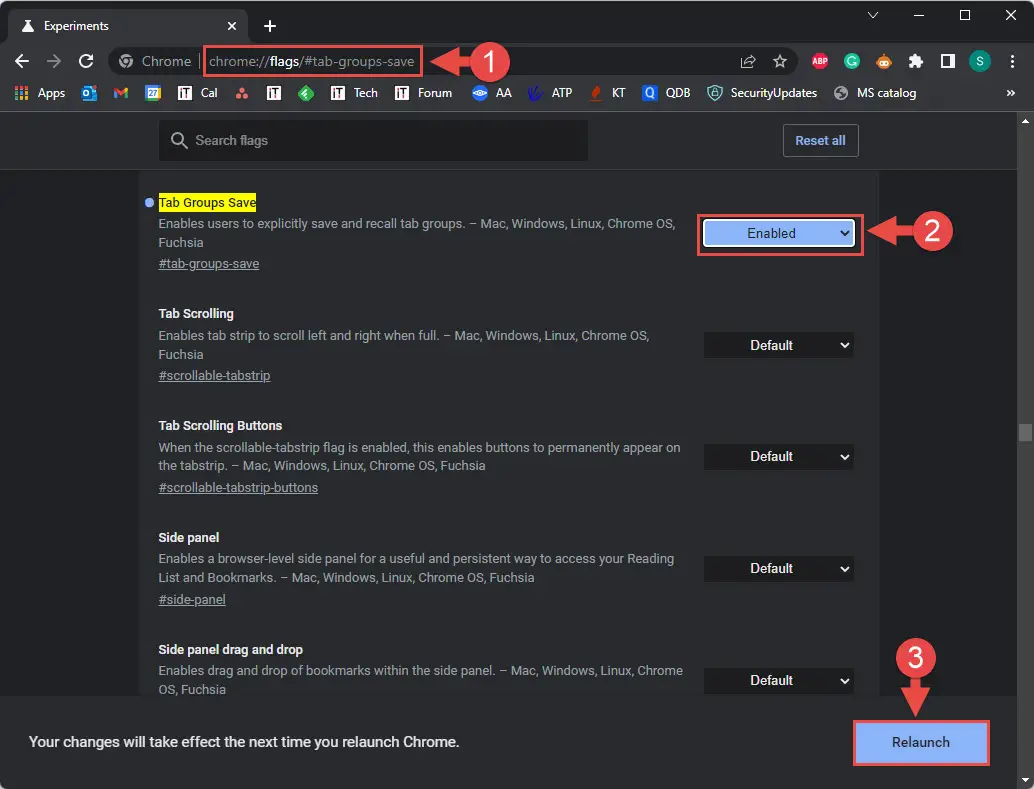Open the red three-dots bookmark icon
The width and height of the screenshot is (1034, 789).
242,93
